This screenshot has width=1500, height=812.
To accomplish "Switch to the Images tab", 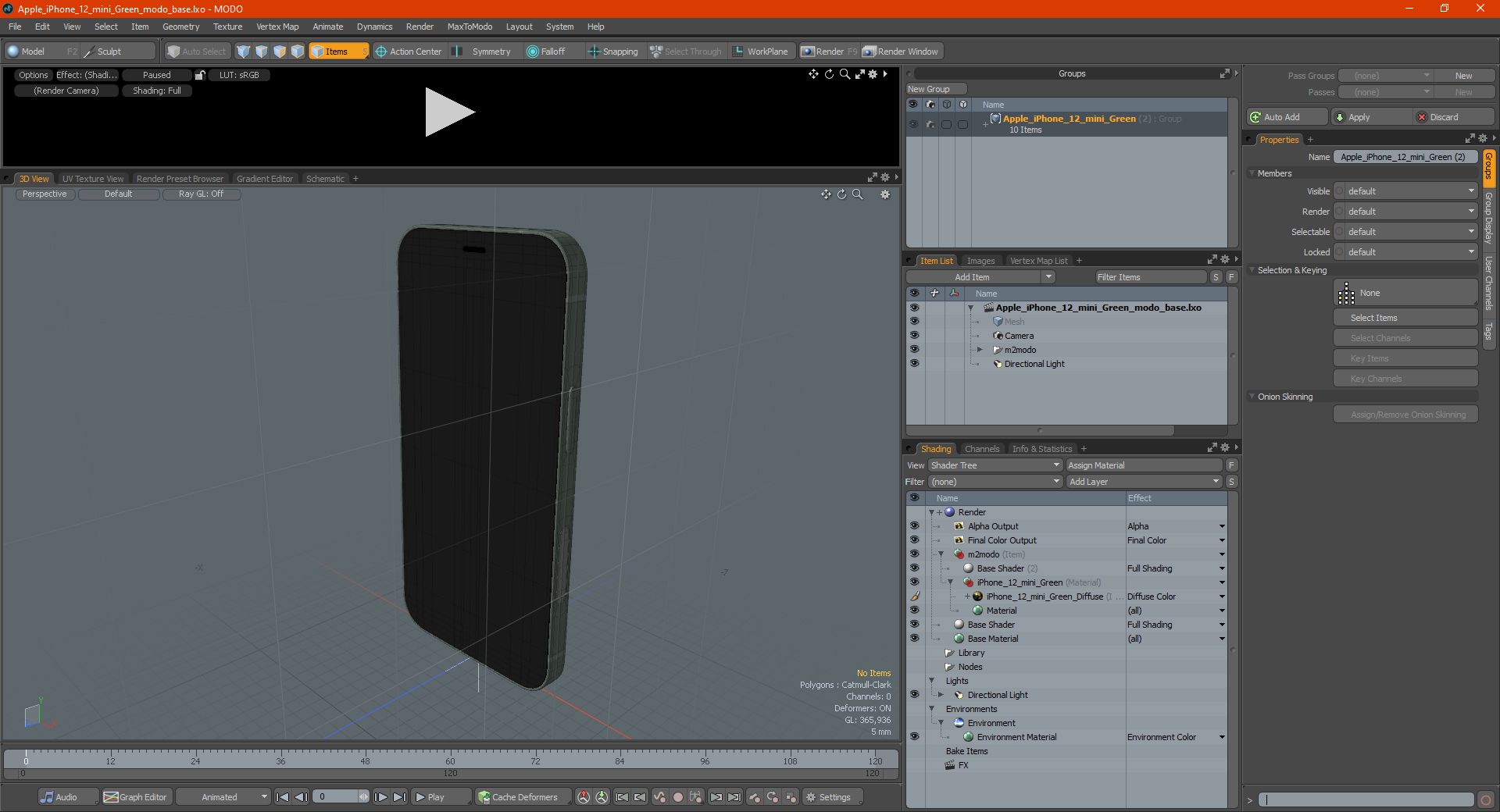I will click(980, 261).
